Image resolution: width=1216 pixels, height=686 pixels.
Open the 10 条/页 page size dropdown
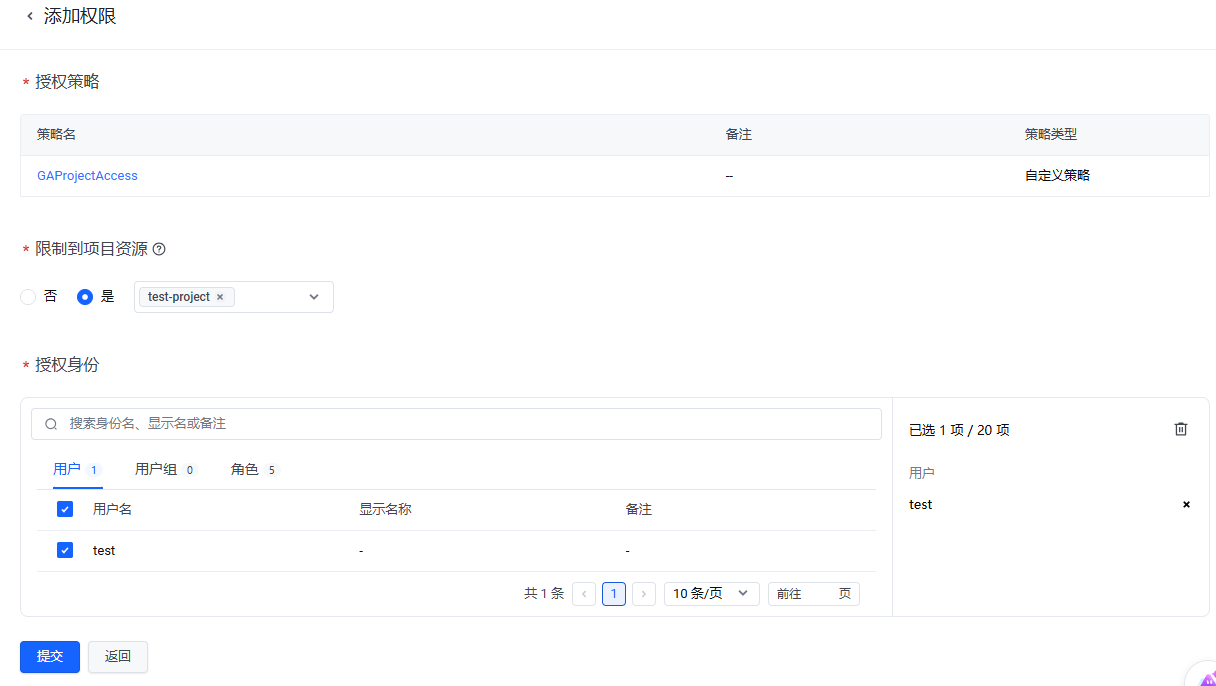[711, 594]
